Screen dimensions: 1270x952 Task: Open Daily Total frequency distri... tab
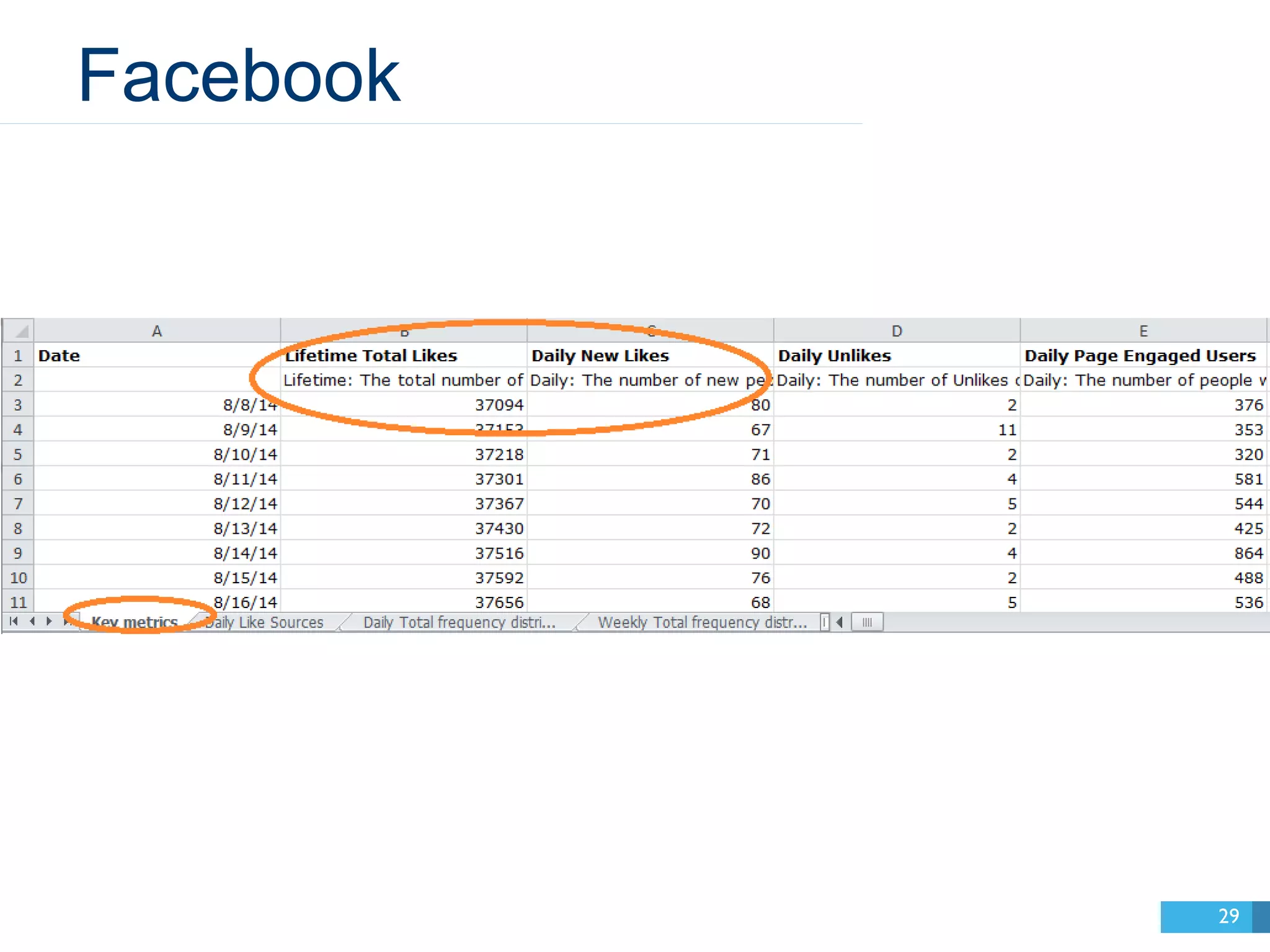tap(460, 622)
